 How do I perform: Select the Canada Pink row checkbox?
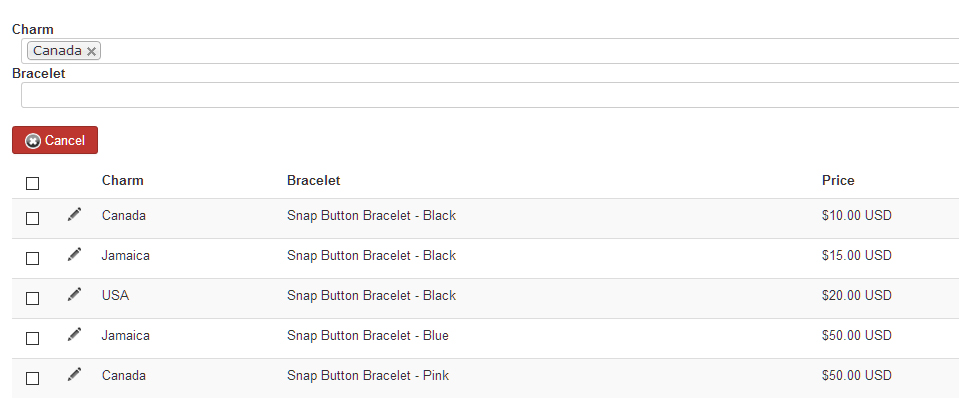(32, 379)
